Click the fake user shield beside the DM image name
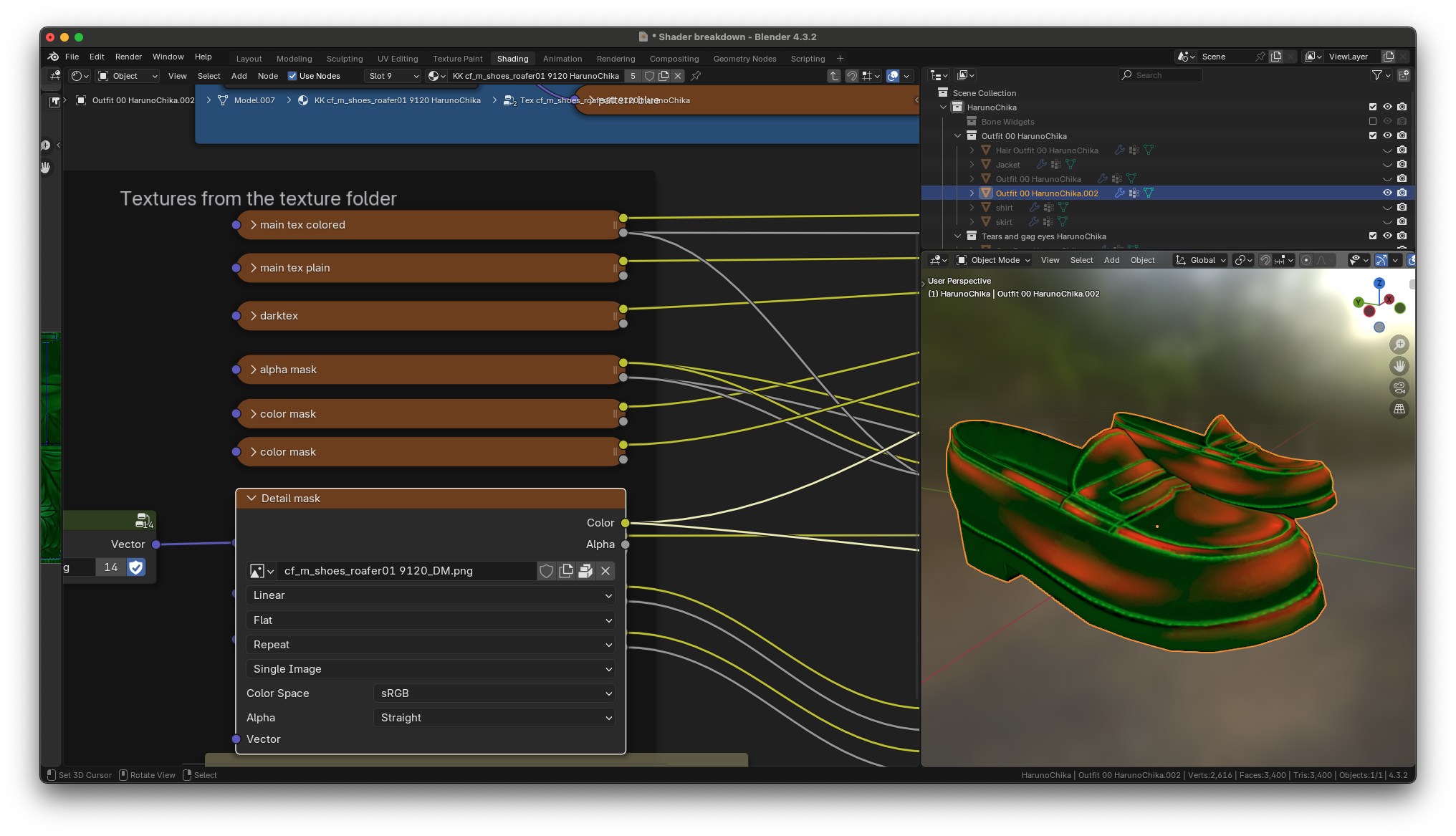This screenshot has height=836, width=1456. (x=547, y=571)
